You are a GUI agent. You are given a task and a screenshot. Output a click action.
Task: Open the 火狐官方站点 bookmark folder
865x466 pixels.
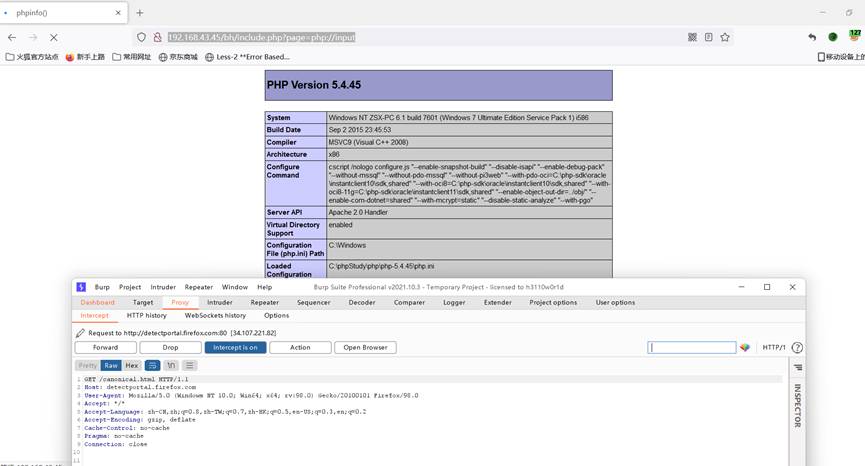click(32, 57)
